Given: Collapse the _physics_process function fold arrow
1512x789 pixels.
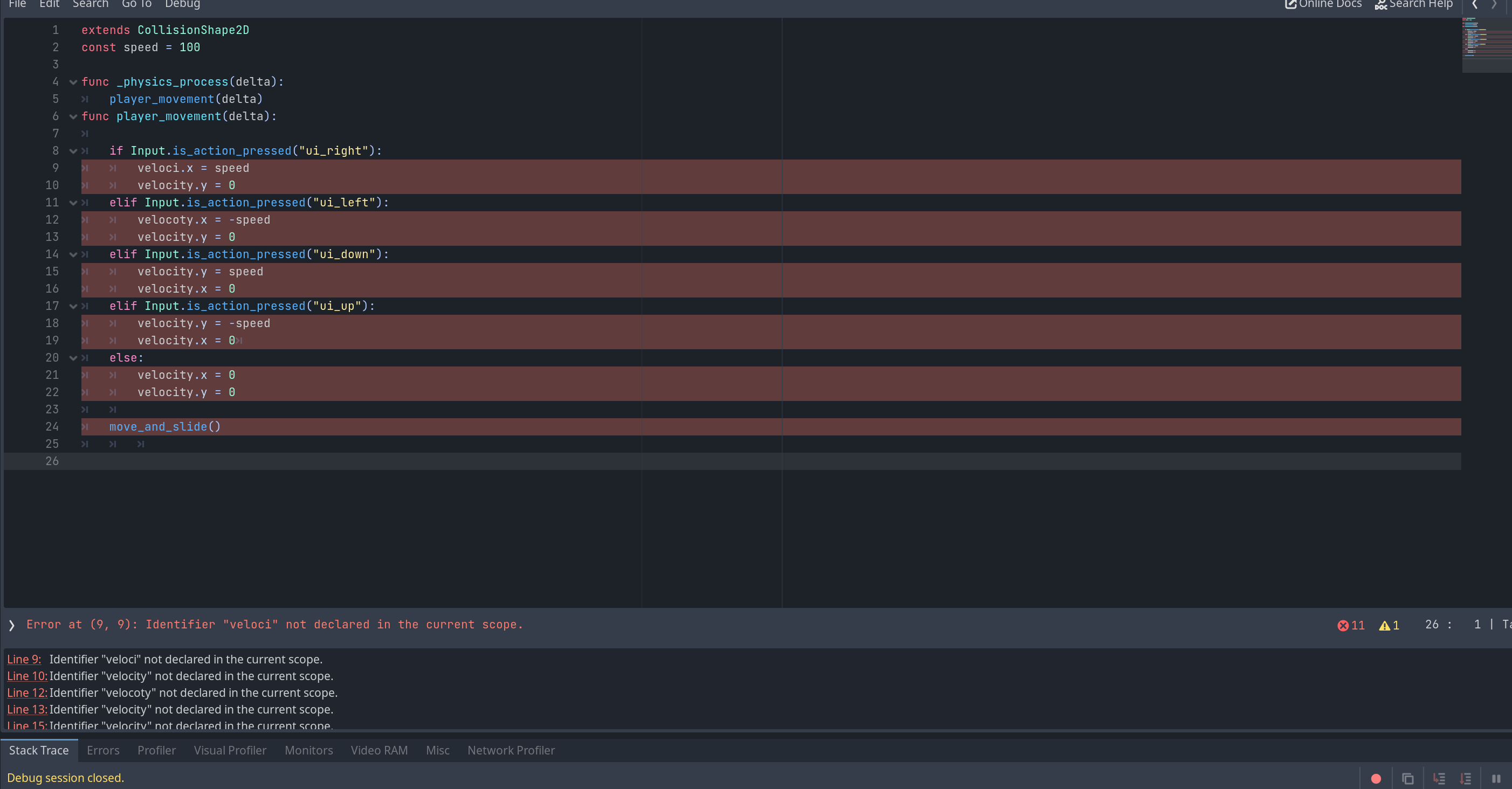Looking at the screenshot, I should pyautogui.click(x=73, y=82).
